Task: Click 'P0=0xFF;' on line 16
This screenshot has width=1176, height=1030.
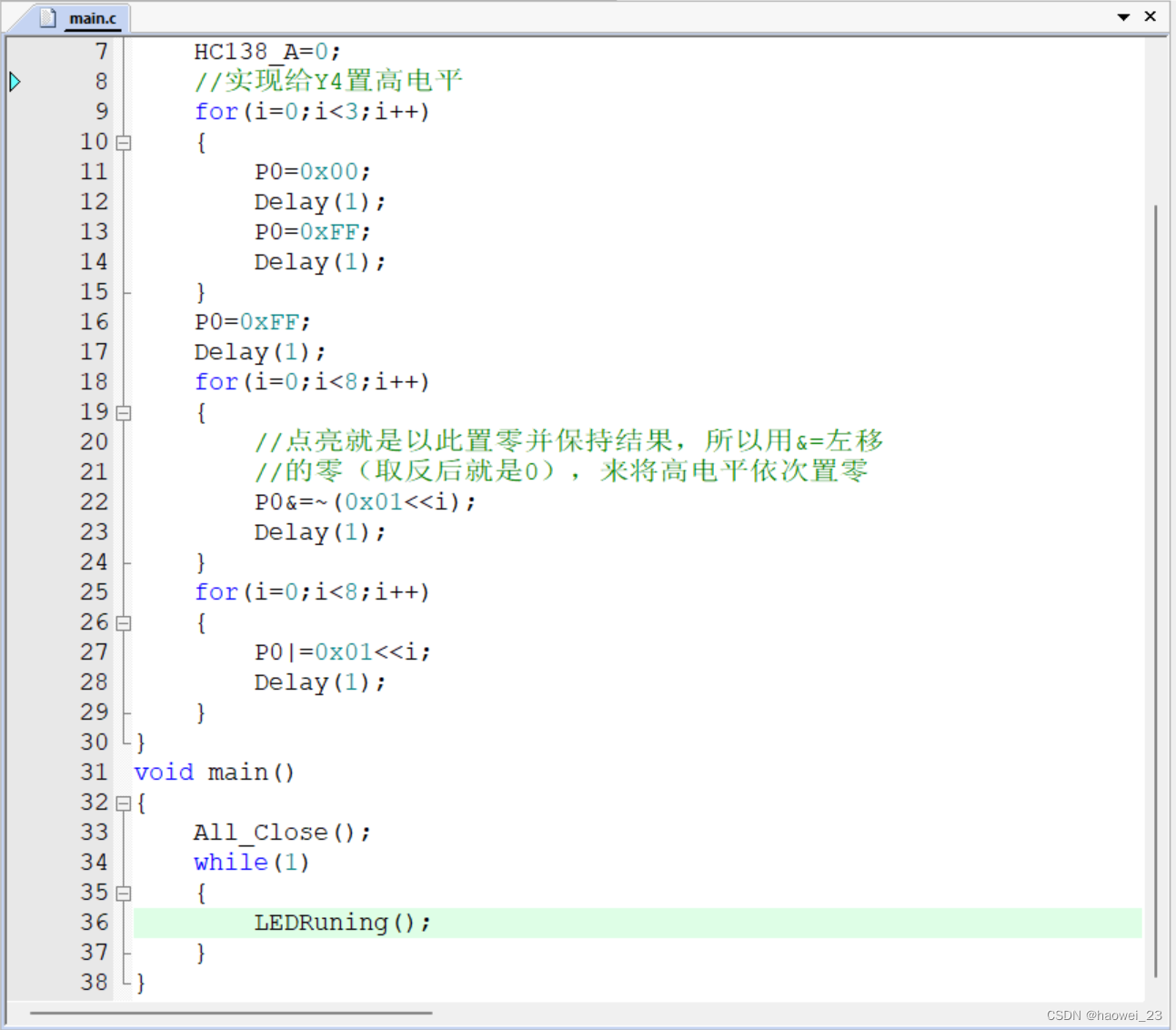Action: click(252, 322)
